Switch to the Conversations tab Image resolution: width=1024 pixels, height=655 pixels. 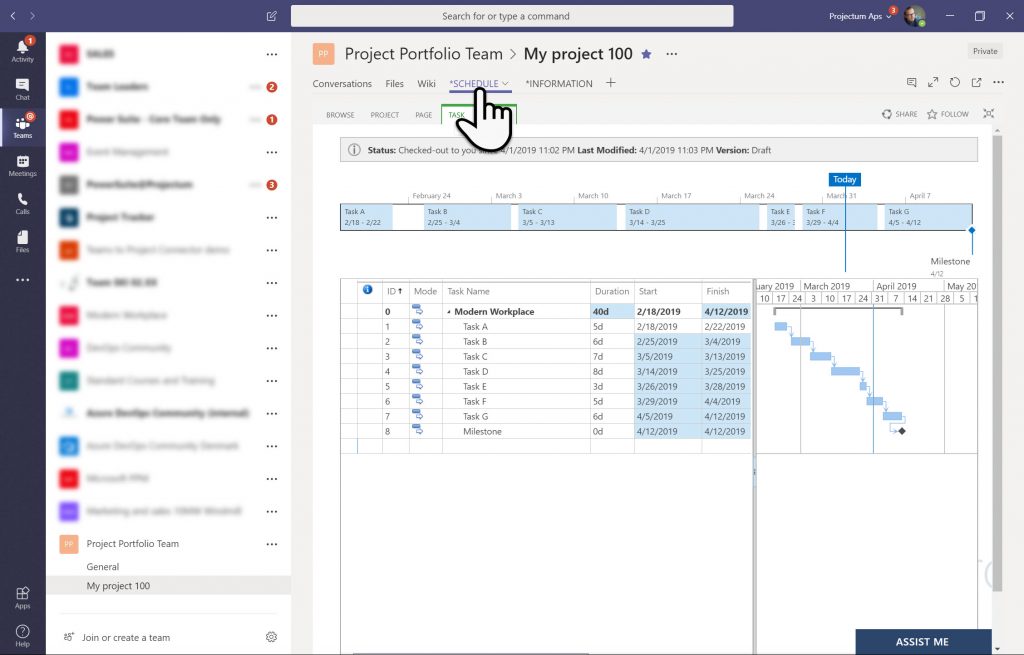point(342,84)
